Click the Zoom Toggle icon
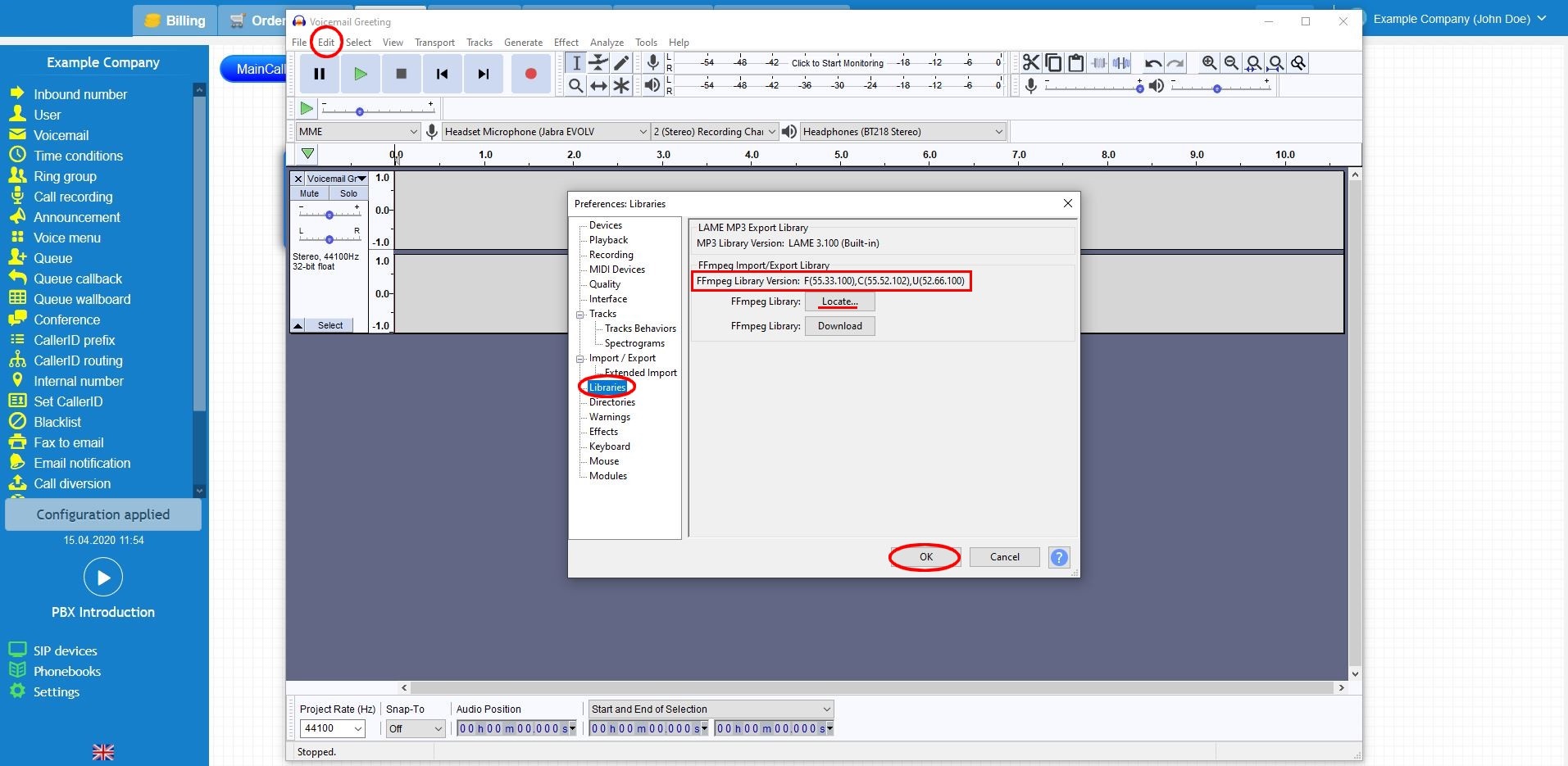 click(1298, 63)
